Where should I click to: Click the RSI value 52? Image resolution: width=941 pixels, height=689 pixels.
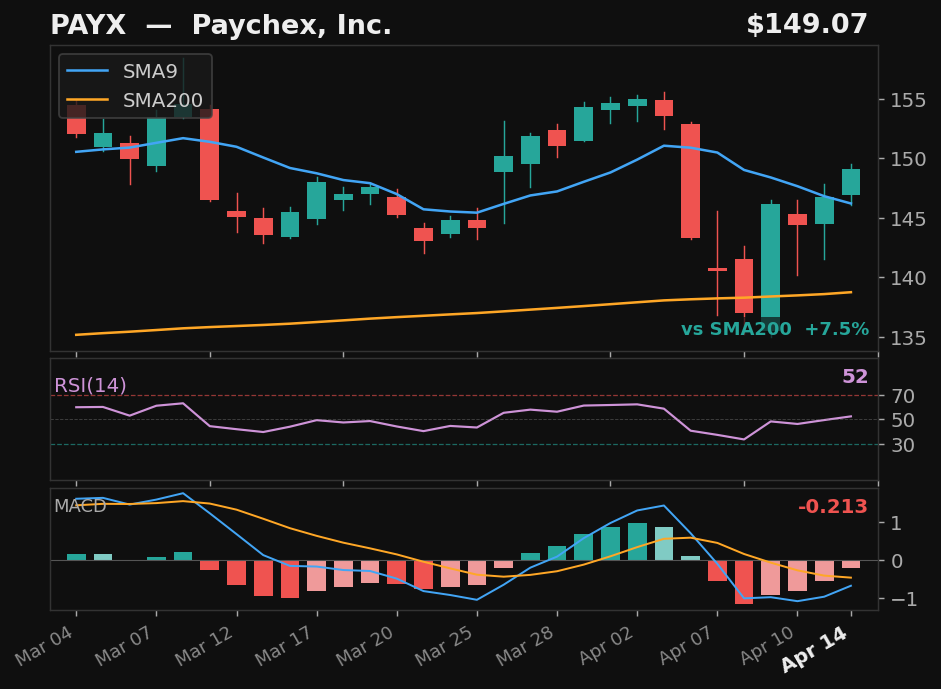[855, 376]
